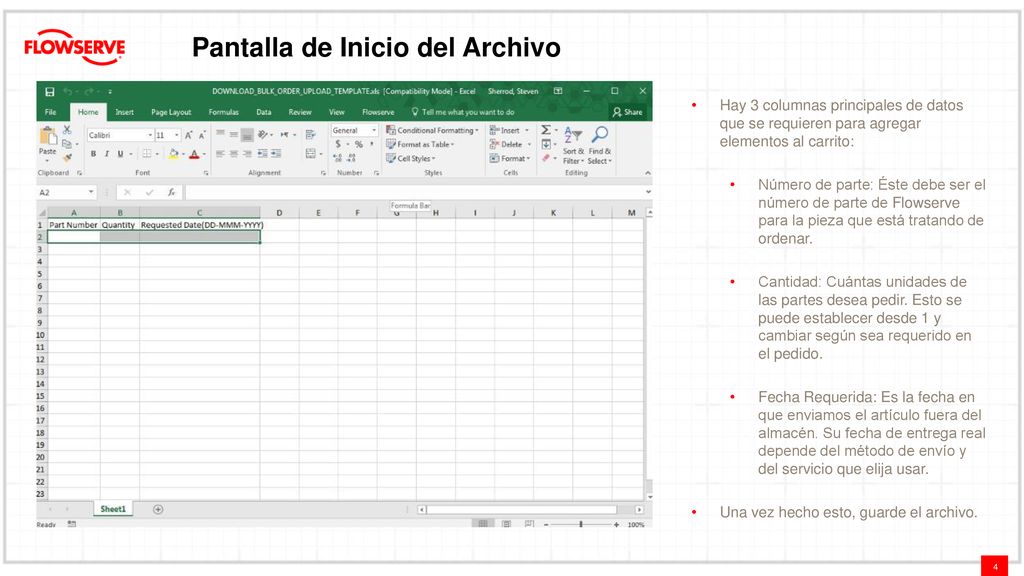The height and width of the screenshot is (576, 1024).
Task: Click the Insert Function fx icon
Action: click(x=171, y=192)
